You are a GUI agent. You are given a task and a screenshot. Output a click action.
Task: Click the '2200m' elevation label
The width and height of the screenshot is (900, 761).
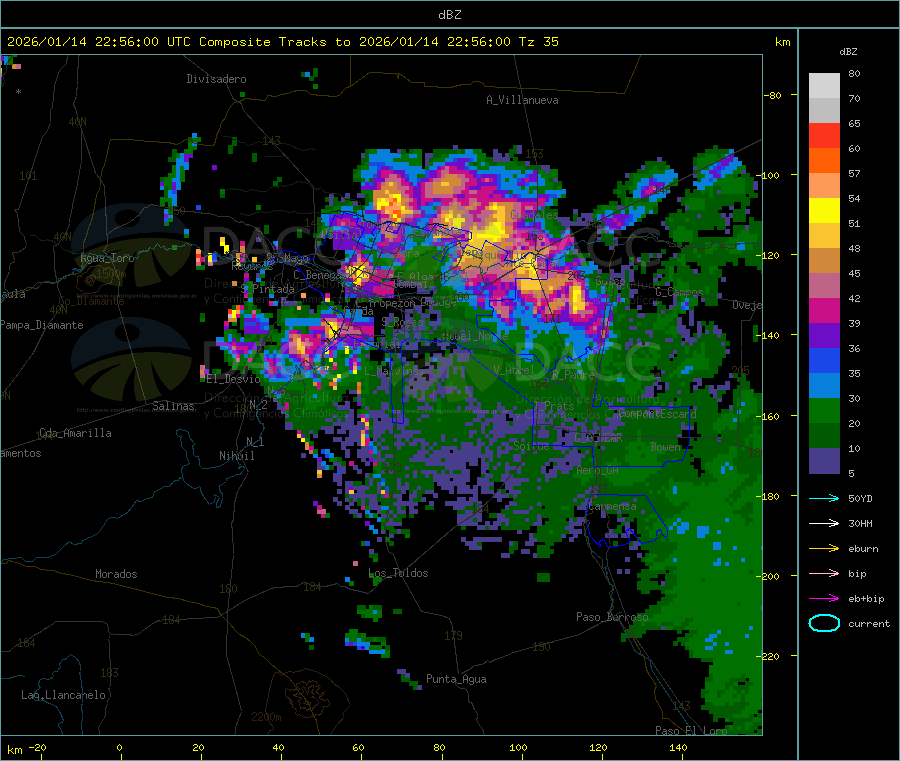coord(266,717)
